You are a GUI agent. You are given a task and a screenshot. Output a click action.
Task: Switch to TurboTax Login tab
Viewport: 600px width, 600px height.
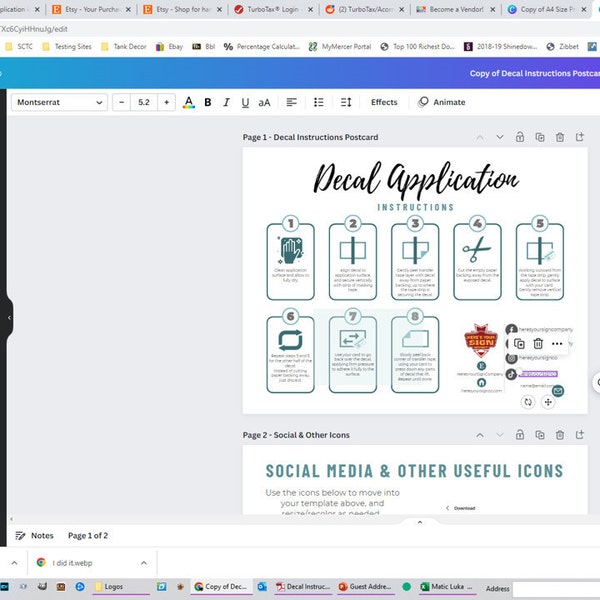point(273,9)
